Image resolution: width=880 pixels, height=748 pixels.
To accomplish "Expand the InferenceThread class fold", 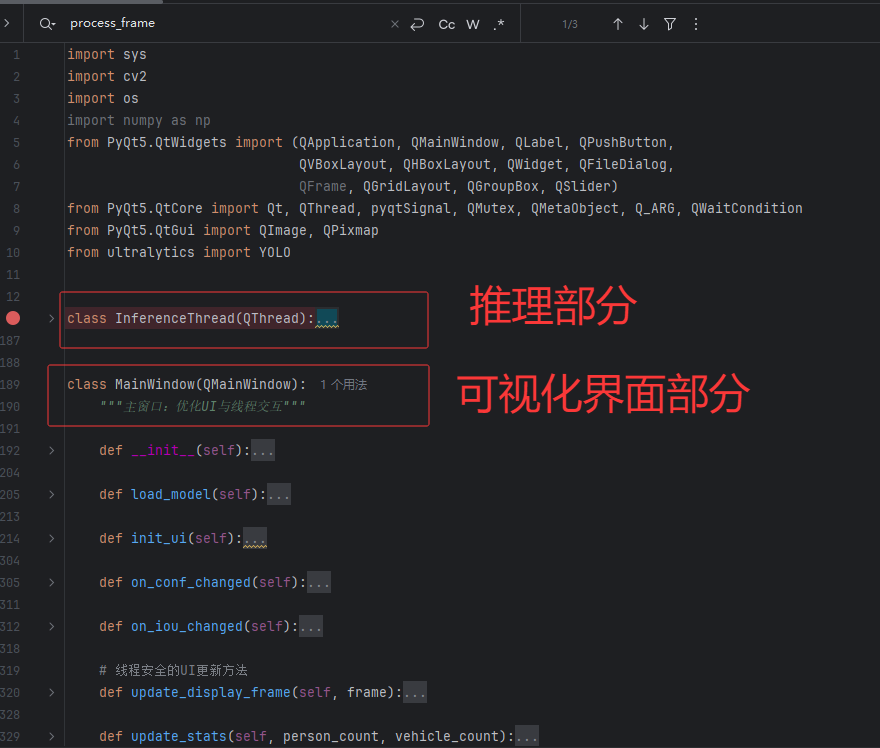I will [x=52, y=318].
